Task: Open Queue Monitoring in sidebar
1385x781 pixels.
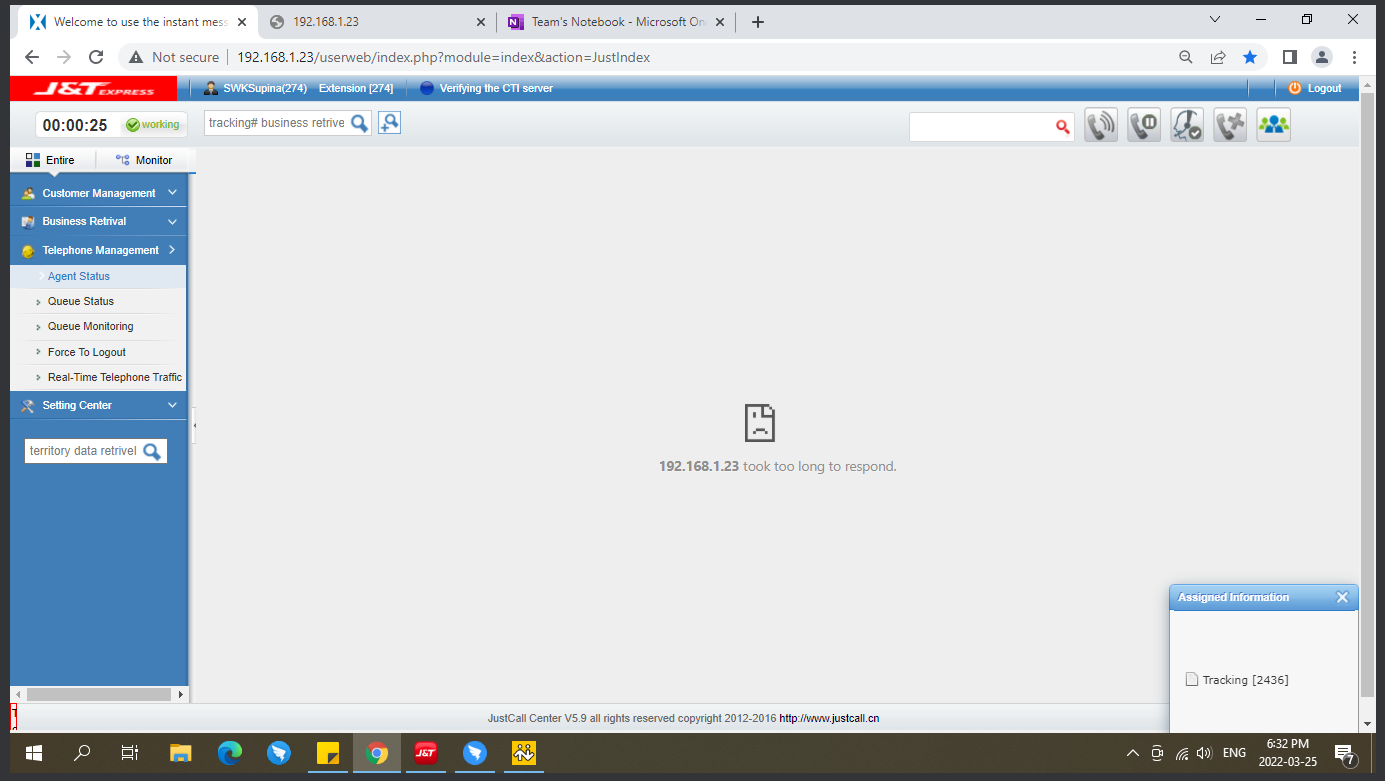Action: pyautogui.click(x=90, y=326)
